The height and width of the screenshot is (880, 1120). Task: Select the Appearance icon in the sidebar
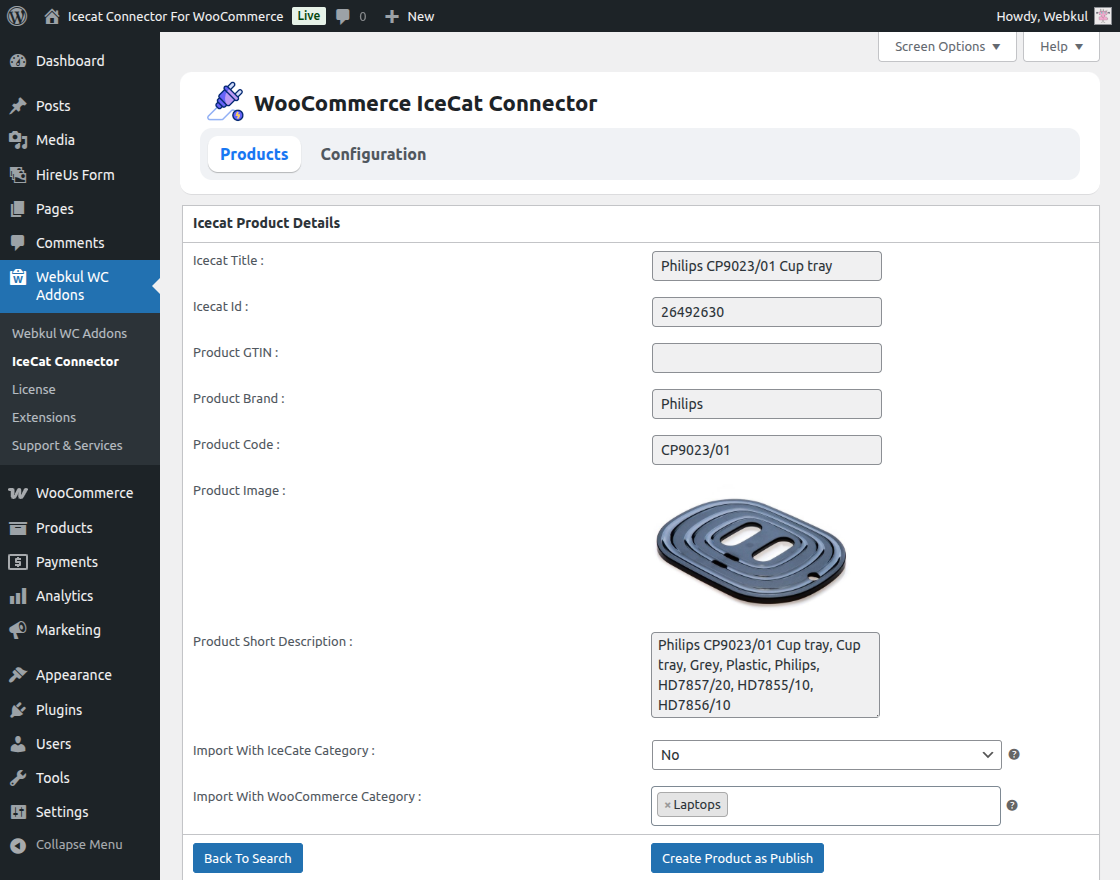point(20,674)
